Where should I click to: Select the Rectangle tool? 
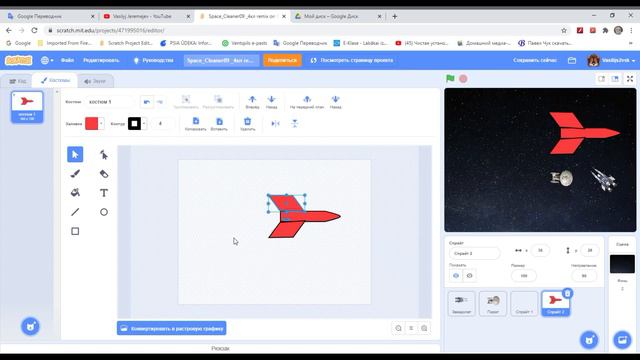(75, 231)
